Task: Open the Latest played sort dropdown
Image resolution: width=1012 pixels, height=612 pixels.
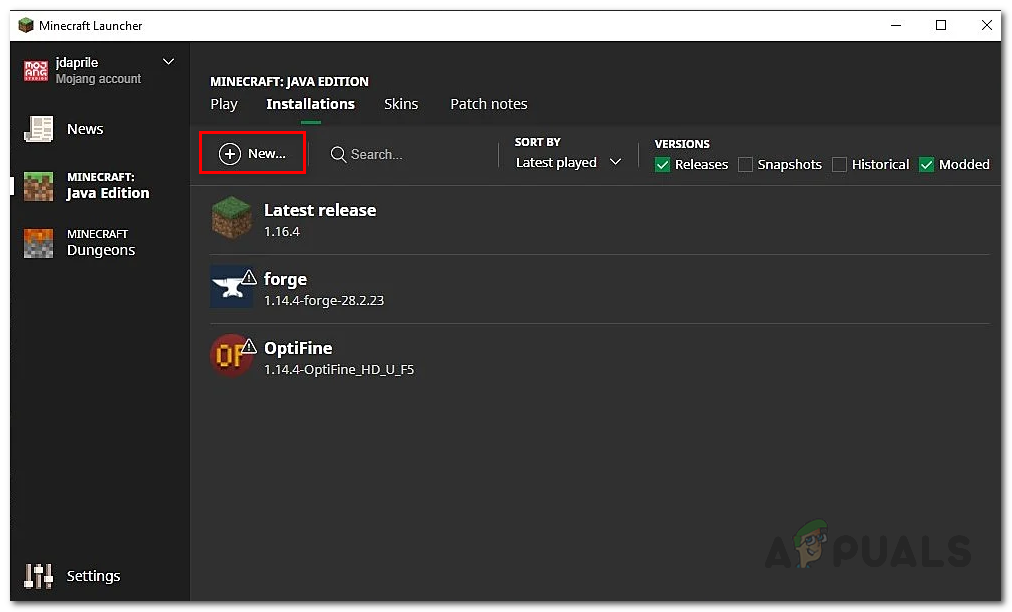Action: coord(568,162)
